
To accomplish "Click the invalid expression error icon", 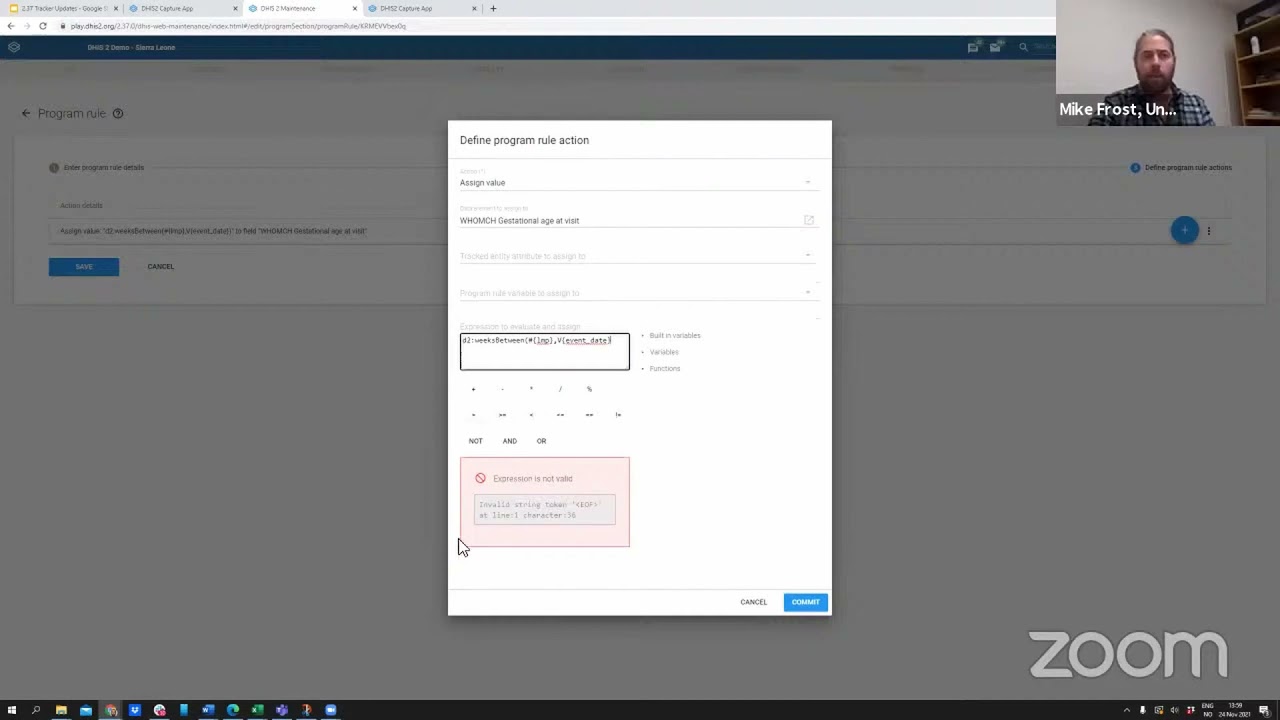I will [480, 478].
